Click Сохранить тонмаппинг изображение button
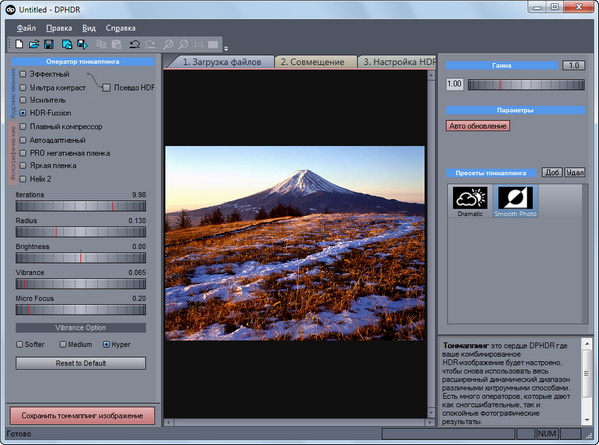The width and height of the screenshot is (599, 445). tap(82, 416)
